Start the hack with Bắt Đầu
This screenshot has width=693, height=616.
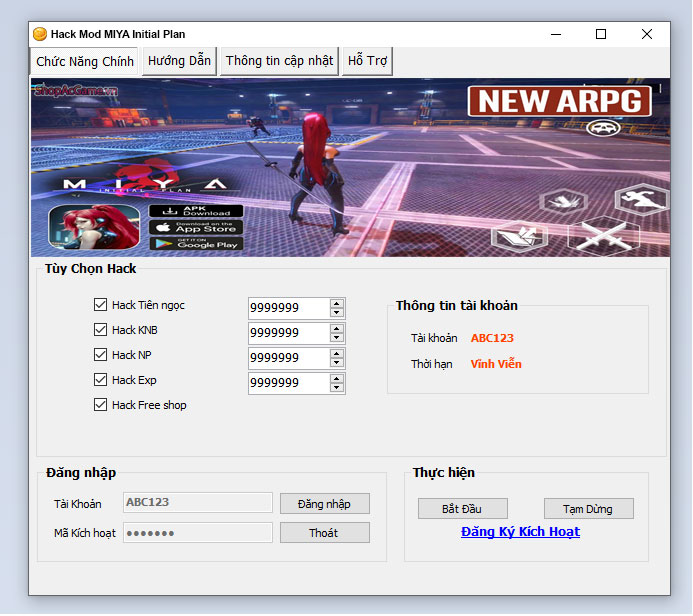click(x=462, y=509)
